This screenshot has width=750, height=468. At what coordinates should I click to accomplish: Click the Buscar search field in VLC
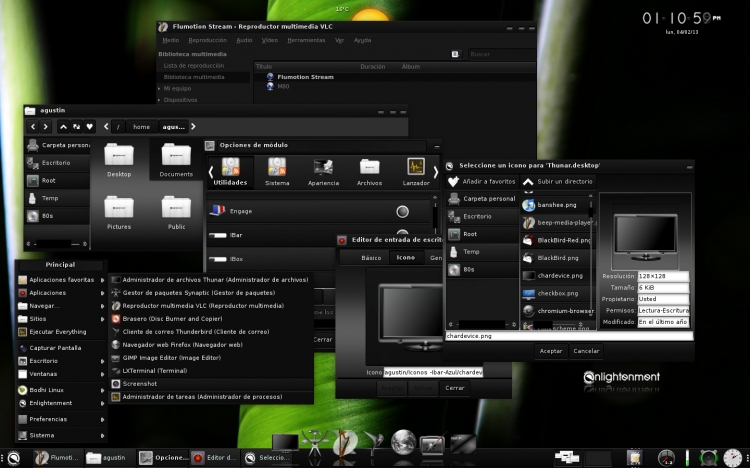[x=501, y=55]
